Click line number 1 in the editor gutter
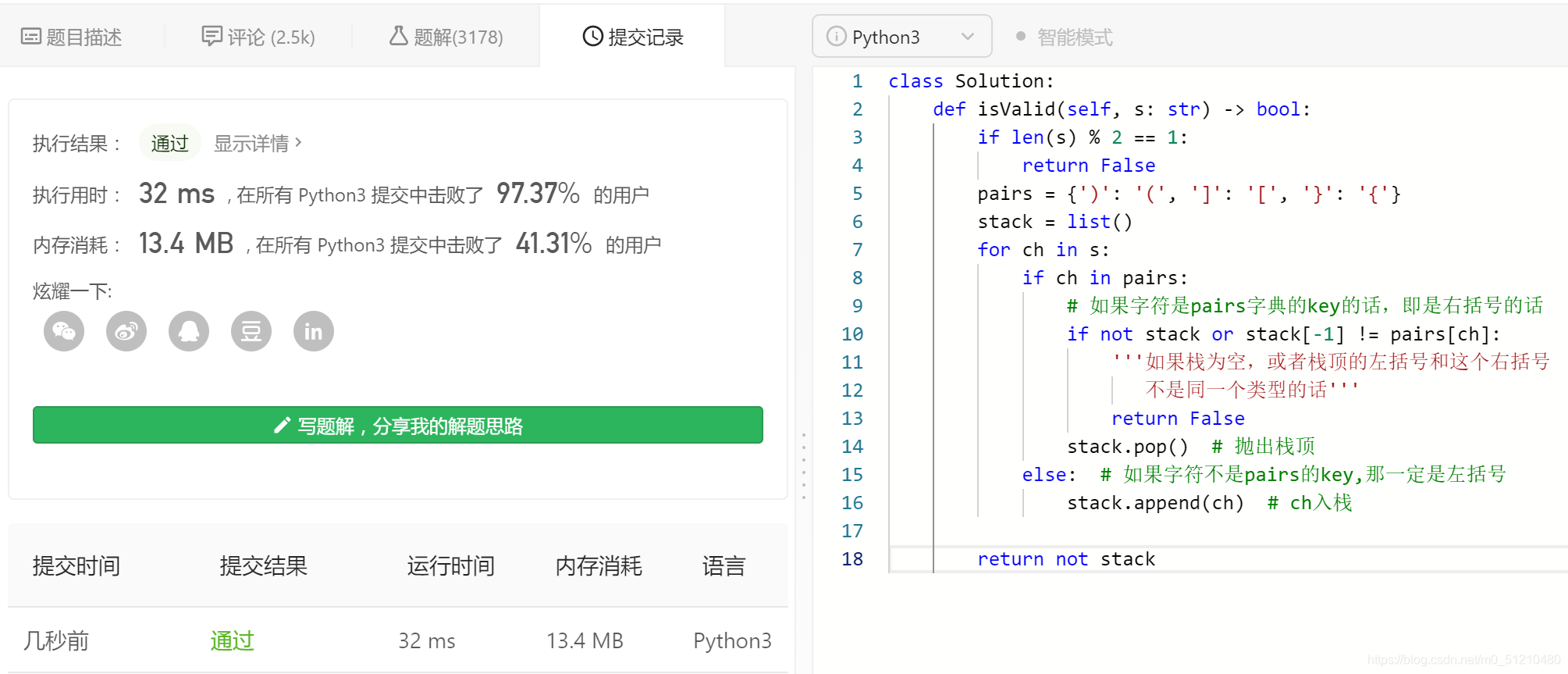Image resolution: width=1568 pixels, height=674 pixels. (858, 81)
